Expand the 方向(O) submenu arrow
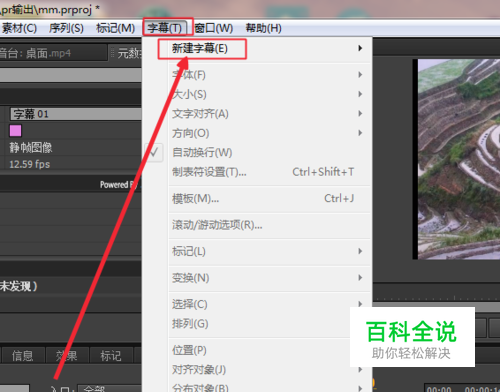 [360, 133]
